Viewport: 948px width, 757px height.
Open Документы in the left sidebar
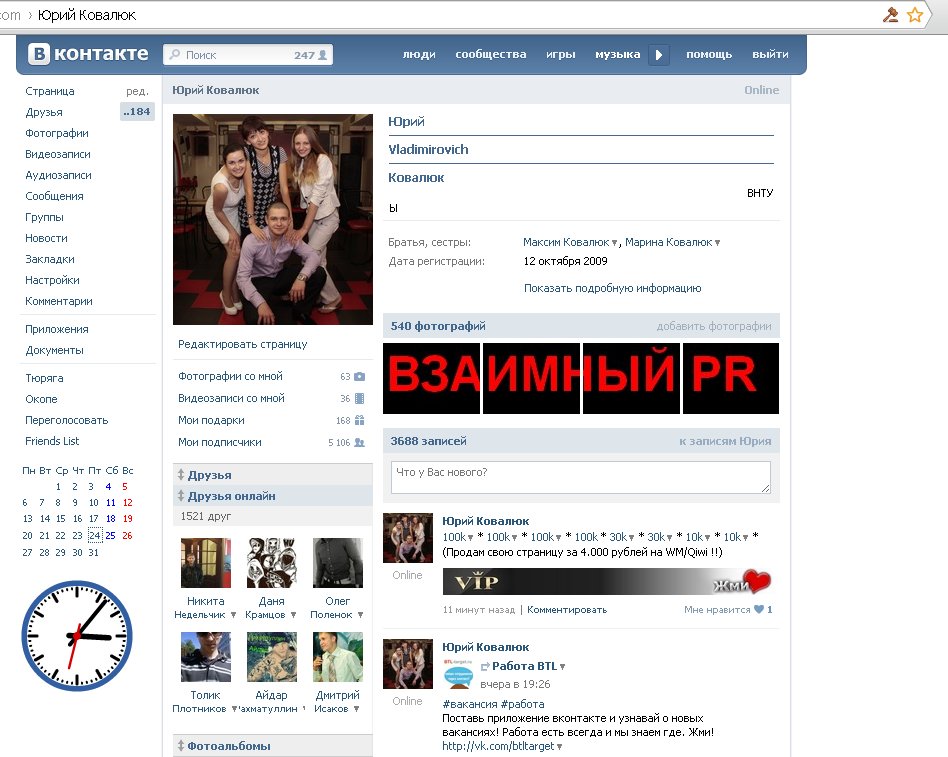point(54,350)
